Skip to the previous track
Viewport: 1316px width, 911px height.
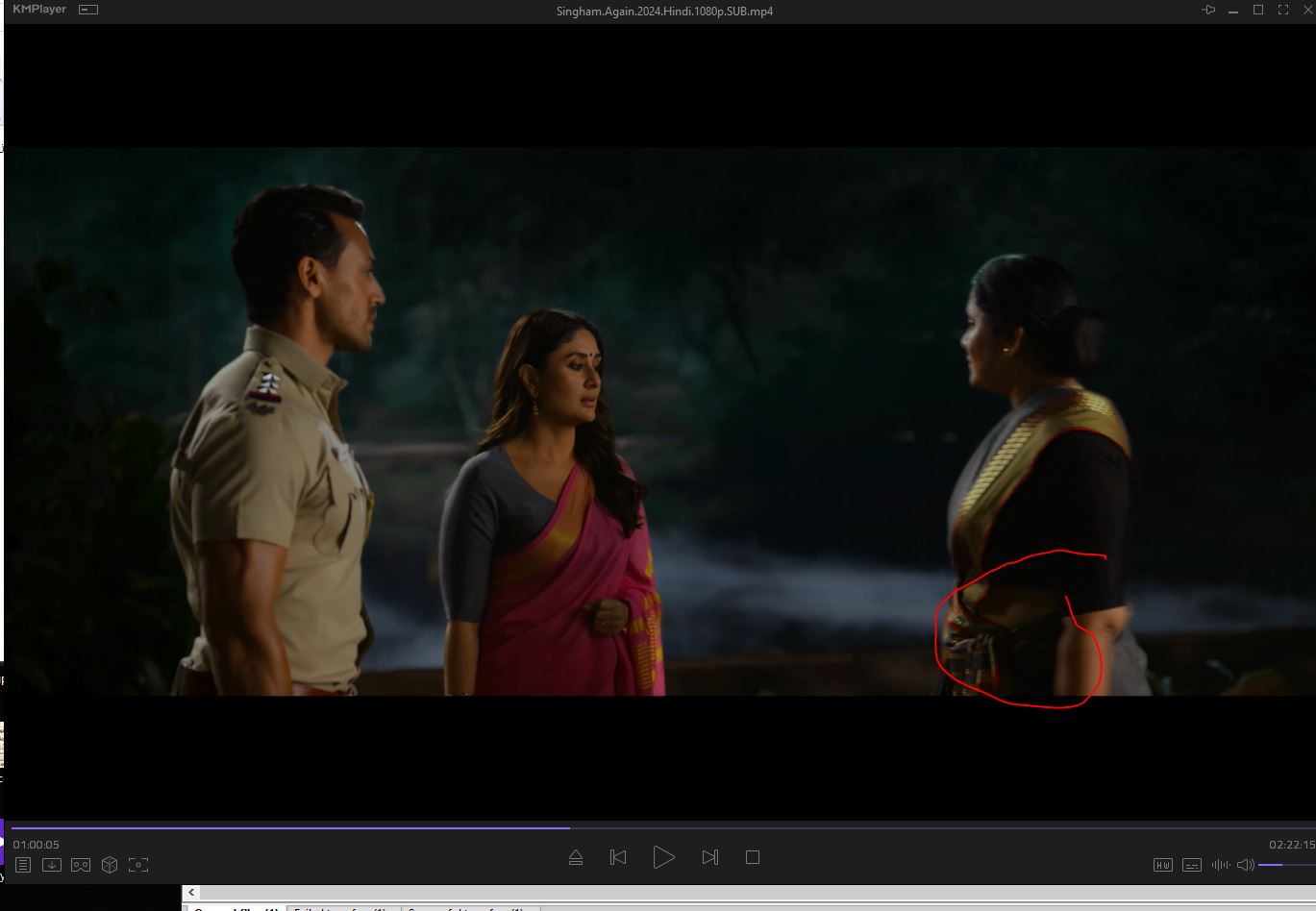click(x=618, y=857)
